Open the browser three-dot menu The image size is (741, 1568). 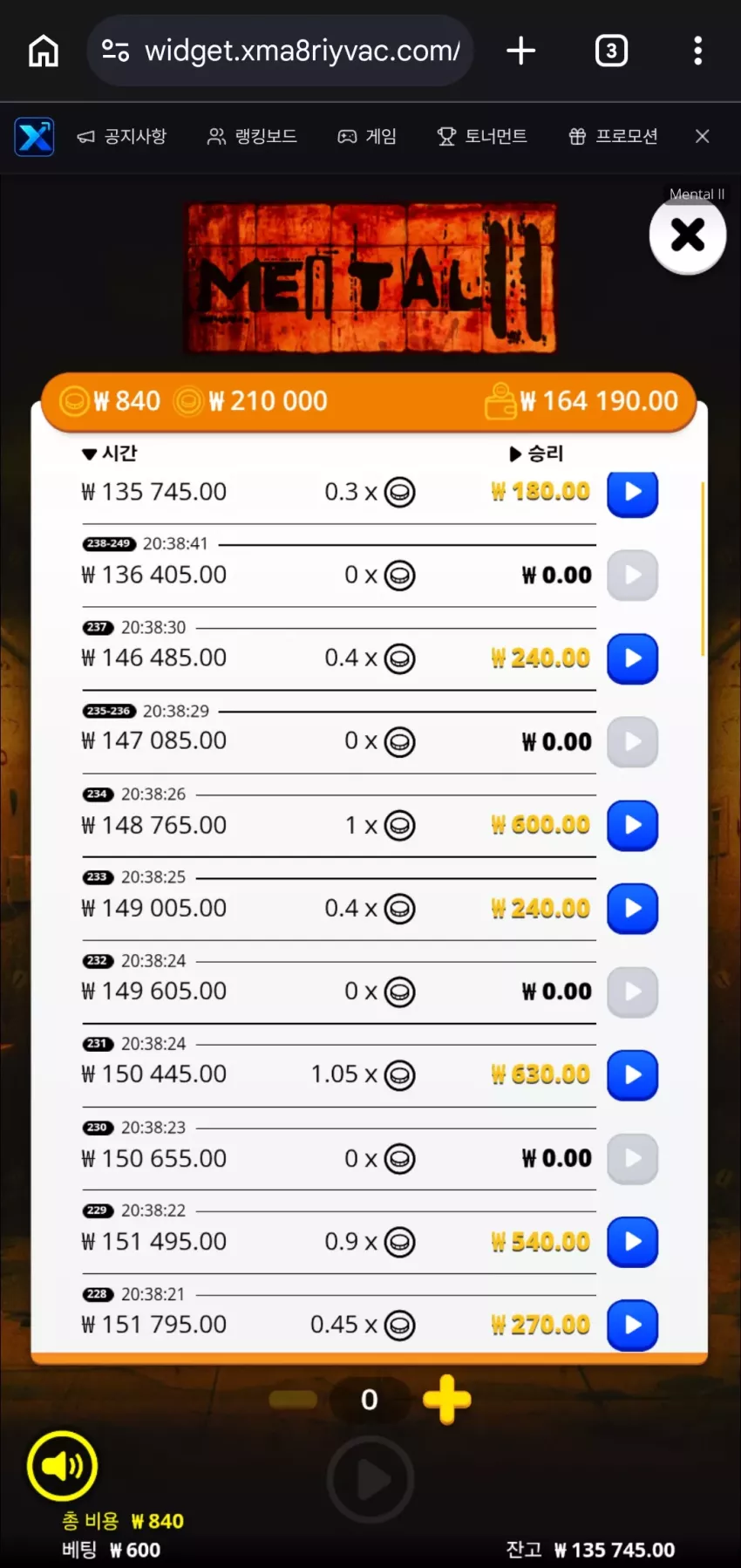pos(697,51)
